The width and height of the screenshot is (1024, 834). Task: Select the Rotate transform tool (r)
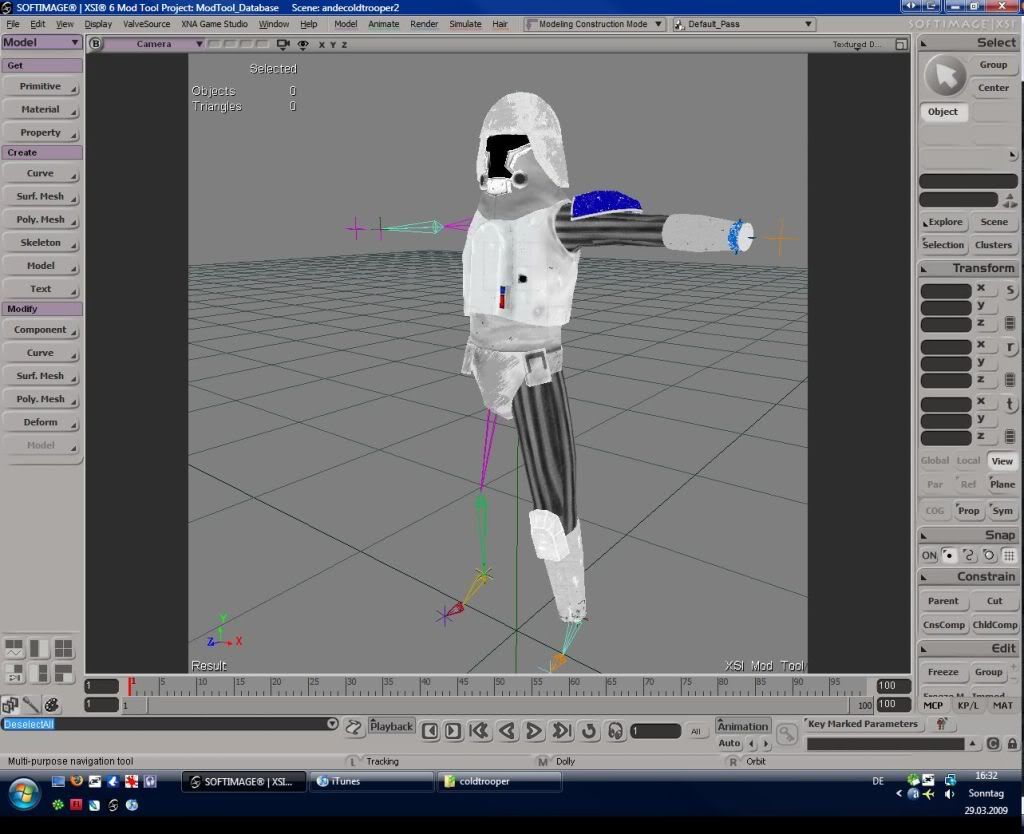coord(1010,347)
